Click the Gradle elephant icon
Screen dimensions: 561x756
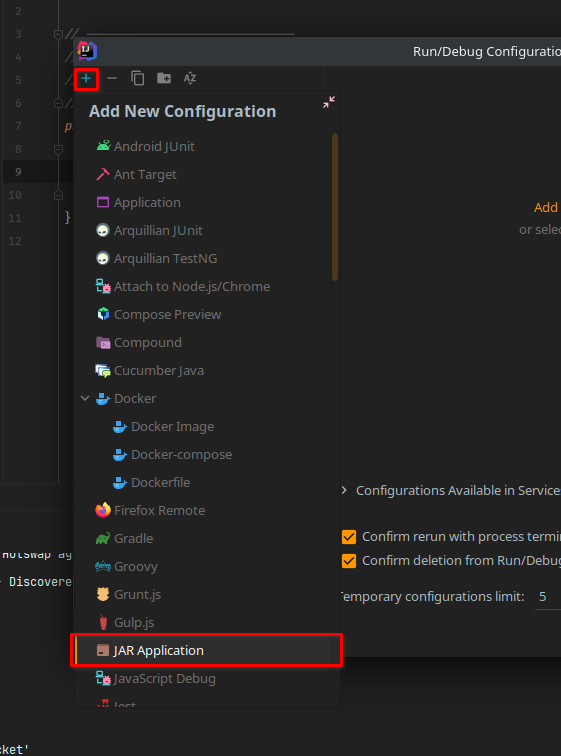(103, 538)
